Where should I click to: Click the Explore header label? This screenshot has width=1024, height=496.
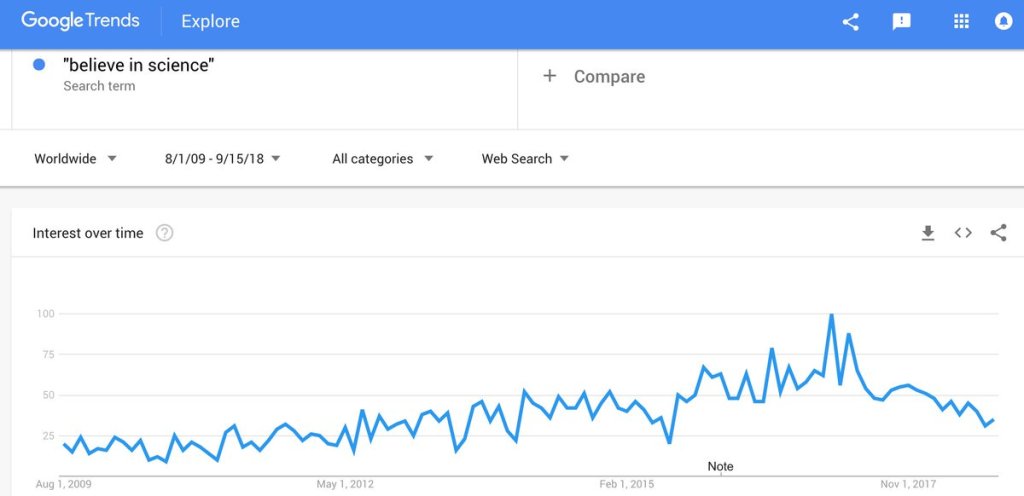pyautogui.click(x=210, y=21)
